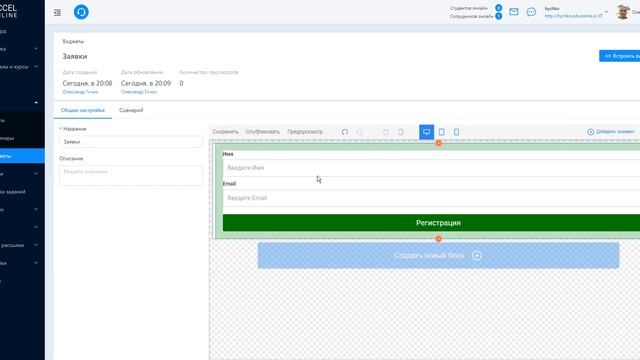The height and width of the screenshot is (360, 640).
Task: Switch to the Общие настройки tab
Action: pos(83,110)
